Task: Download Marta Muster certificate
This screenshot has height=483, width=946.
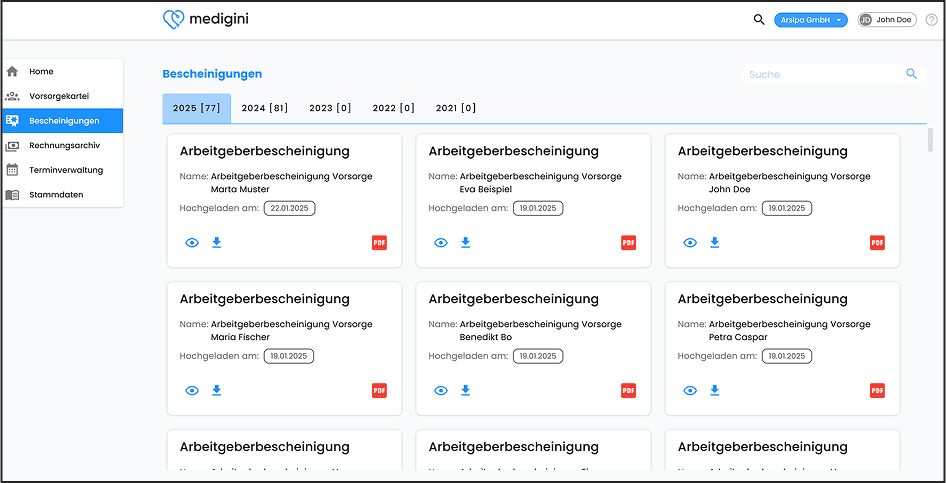Action: (217, 242)
